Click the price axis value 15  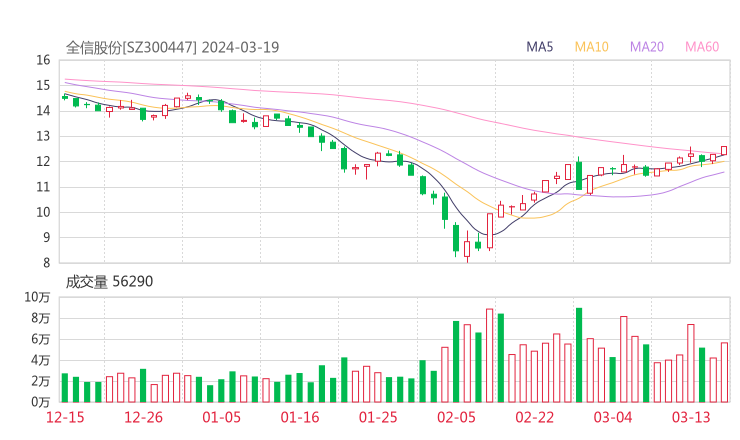pyautogui.click(x=43, y=85)
